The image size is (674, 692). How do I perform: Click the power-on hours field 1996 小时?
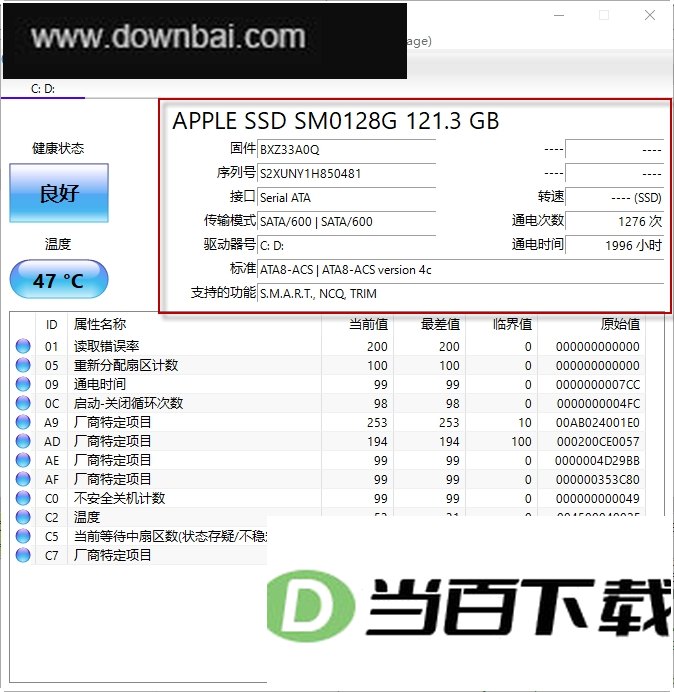pos(614,245)
